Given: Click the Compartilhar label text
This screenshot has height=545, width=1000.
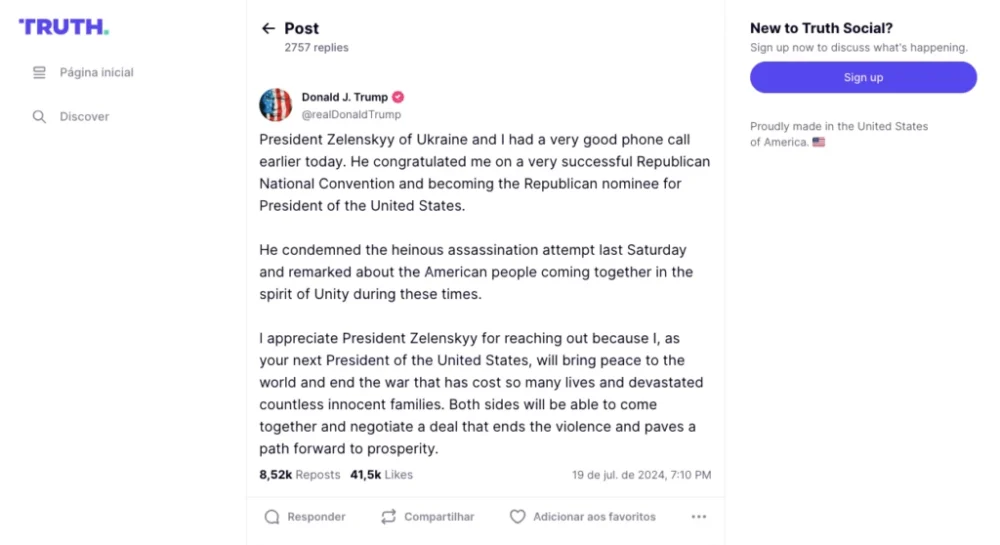Looking at the screenshot, I should [x=439, y=517].
